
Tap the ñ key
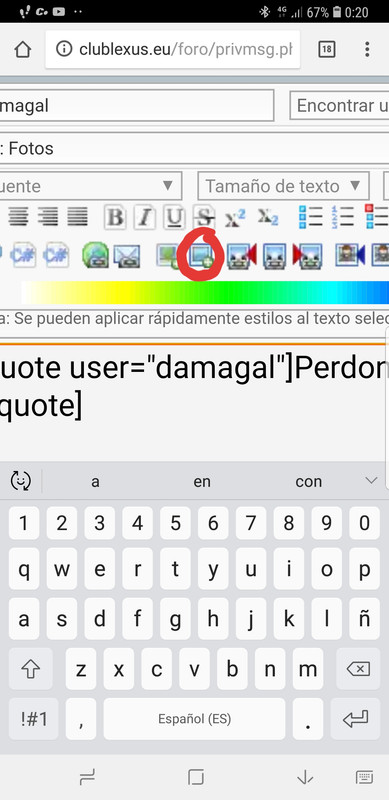364,619
